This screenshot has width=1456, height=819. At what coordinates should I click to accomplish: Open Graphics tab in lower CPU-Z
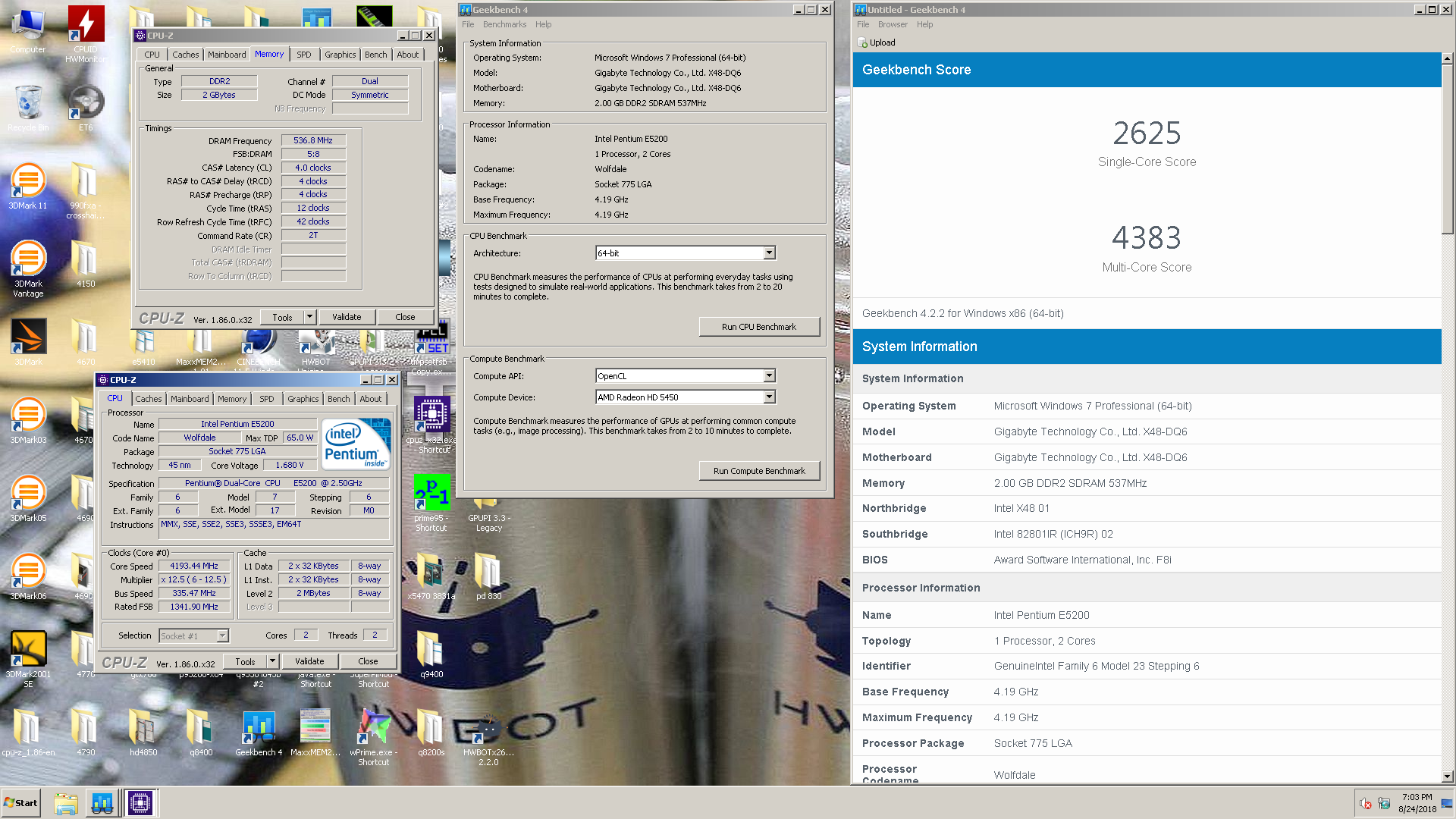303,399
